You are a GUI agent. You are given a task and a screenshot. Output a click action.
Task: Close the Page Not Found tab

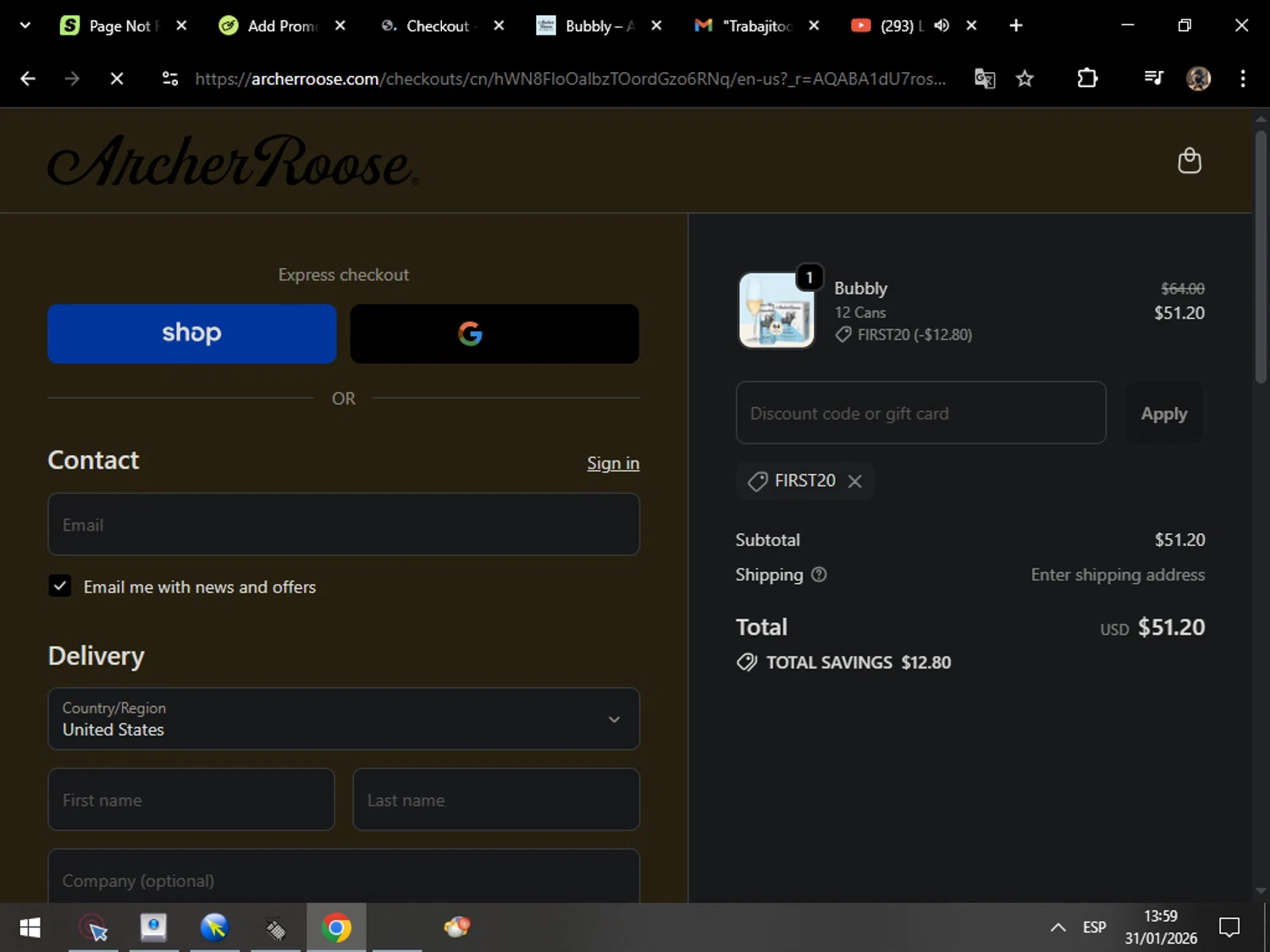click(x=181, y=25)
